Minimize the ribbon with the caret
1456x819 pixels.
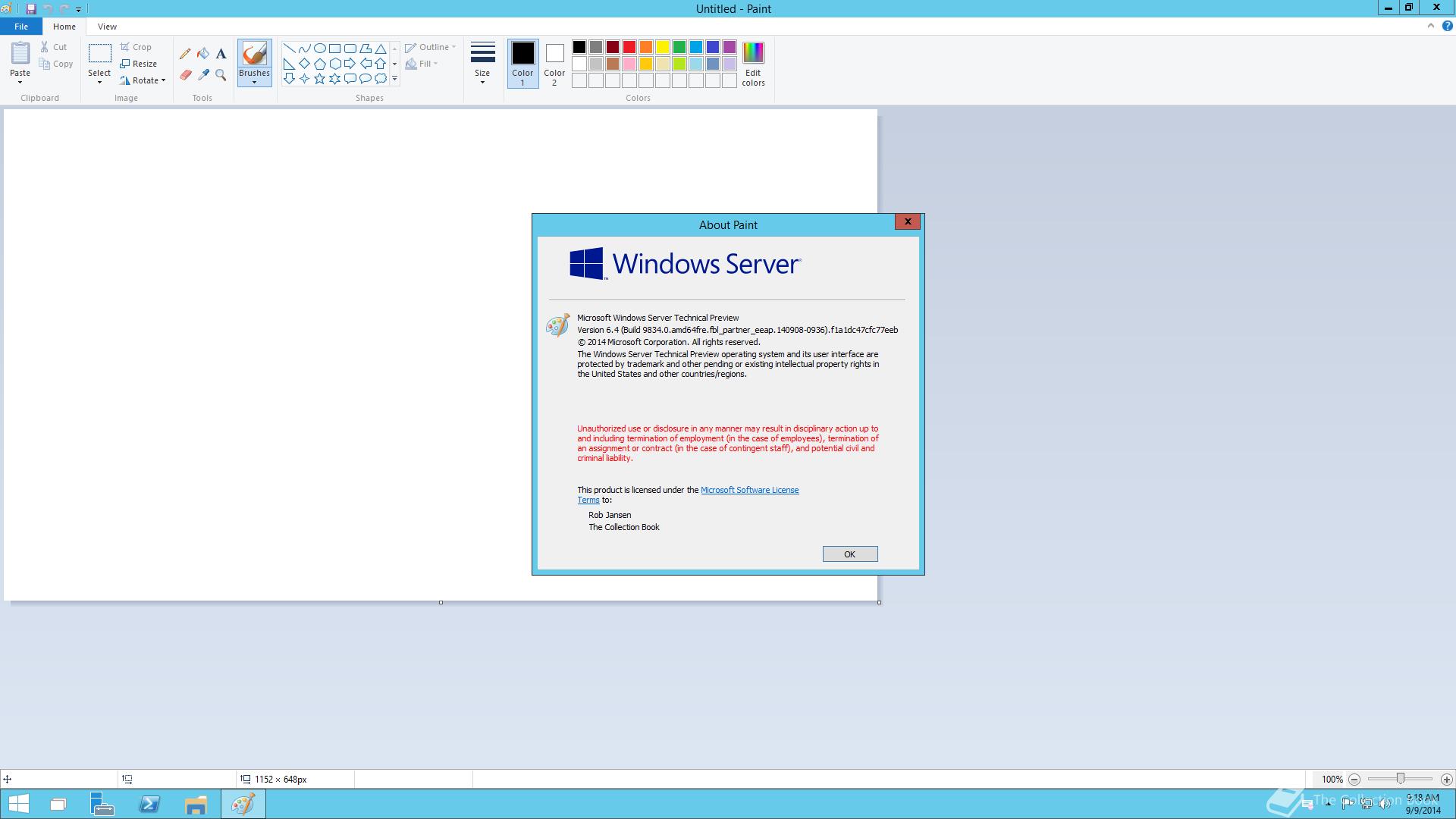[1431, 26]
